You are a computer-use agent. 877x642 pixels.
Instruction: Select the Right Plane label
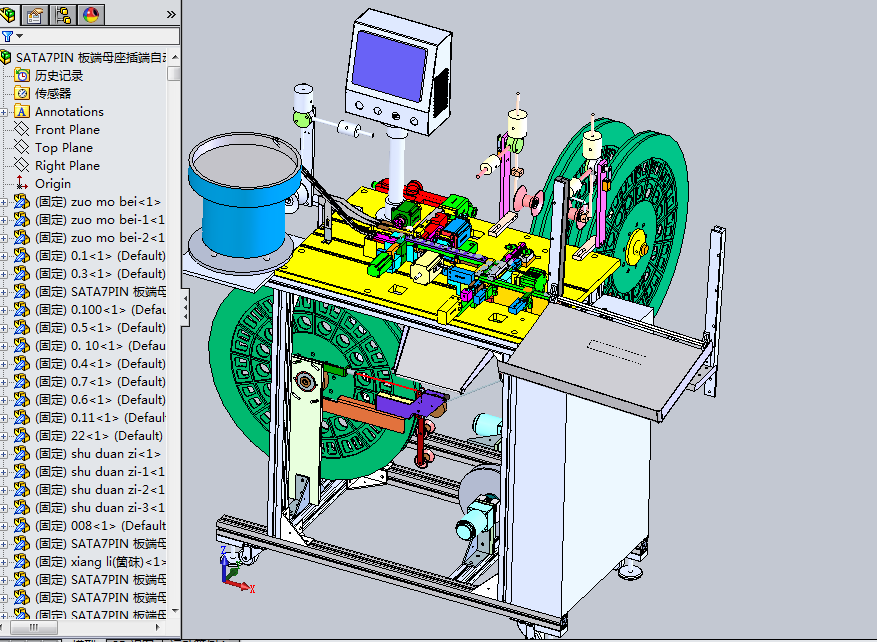tap(67, 166)
